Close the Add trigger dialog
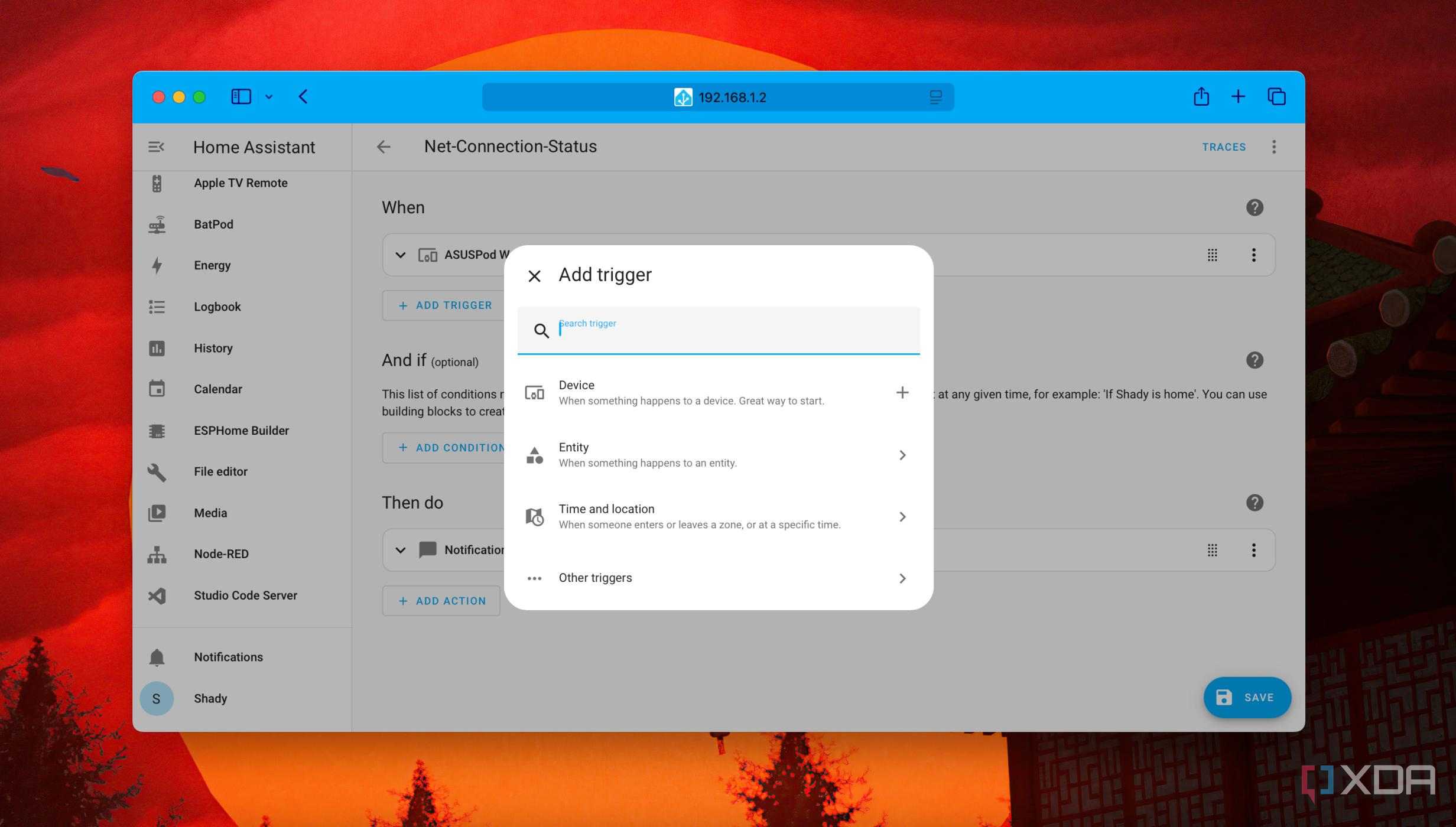1456x827 pixels. coord(534,276)
